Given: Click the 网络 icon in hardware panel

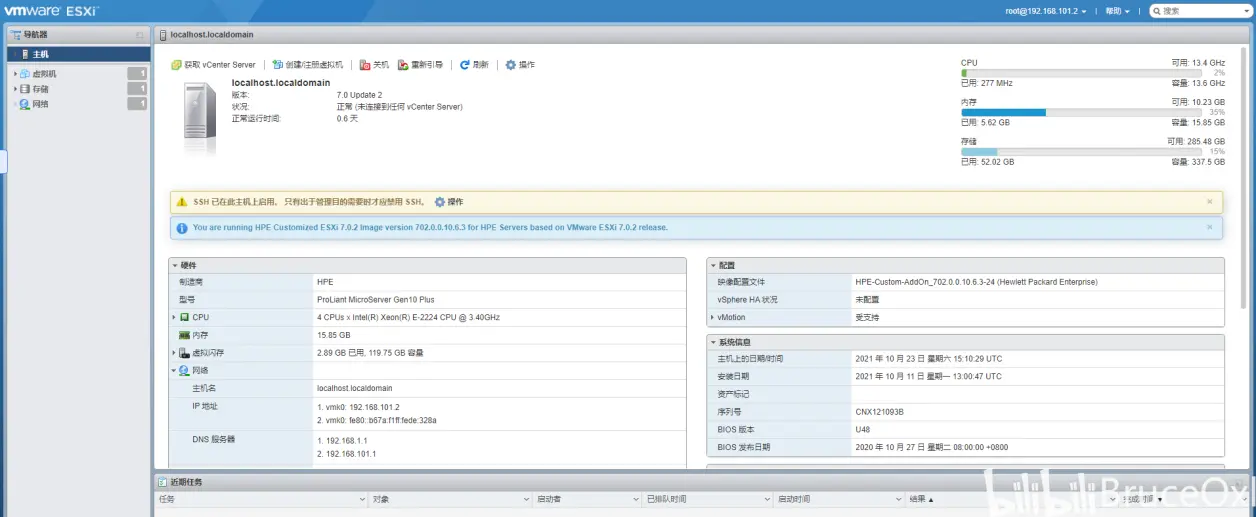Looking at the screenshot, I should pyautogui.click(x=185, y=370).
